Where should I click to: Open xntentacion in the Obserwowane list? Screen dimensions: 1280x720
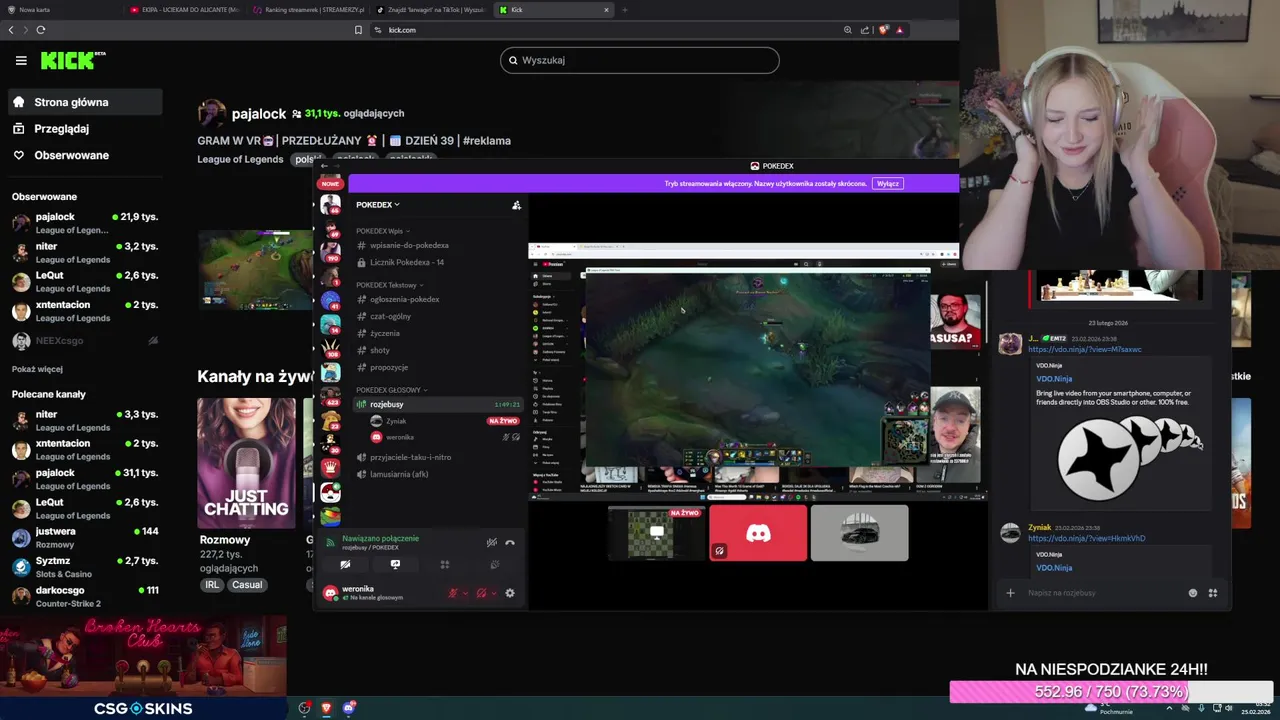coord(84,311)
